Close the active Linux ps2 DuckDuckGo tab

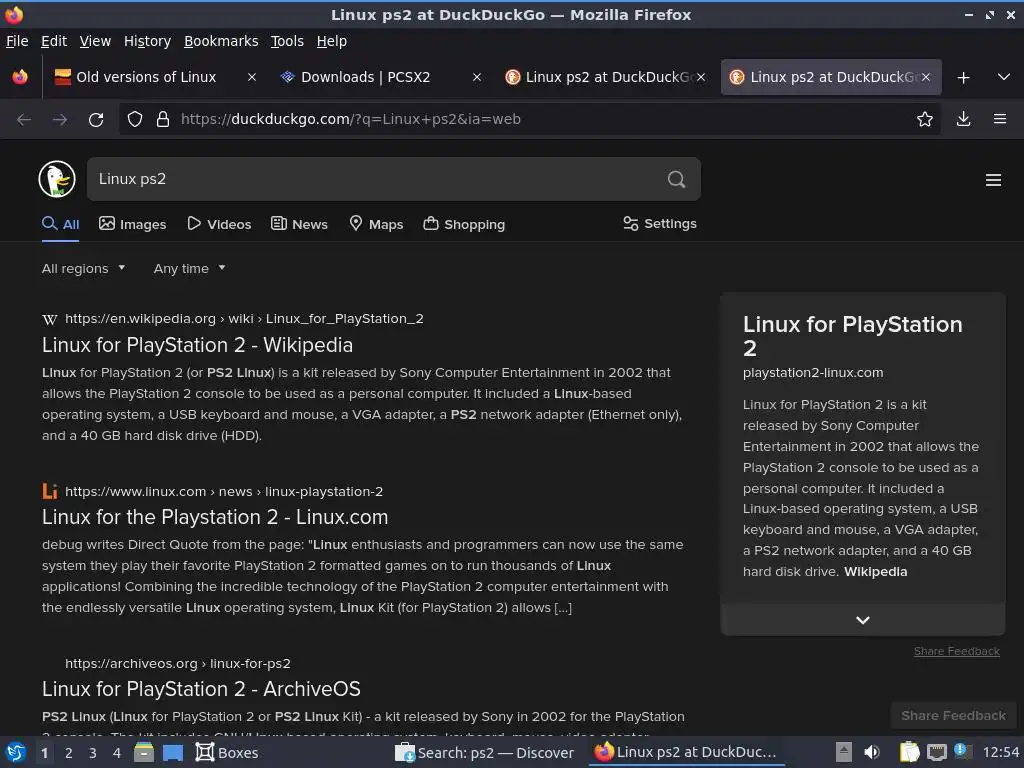coord(926,77)
